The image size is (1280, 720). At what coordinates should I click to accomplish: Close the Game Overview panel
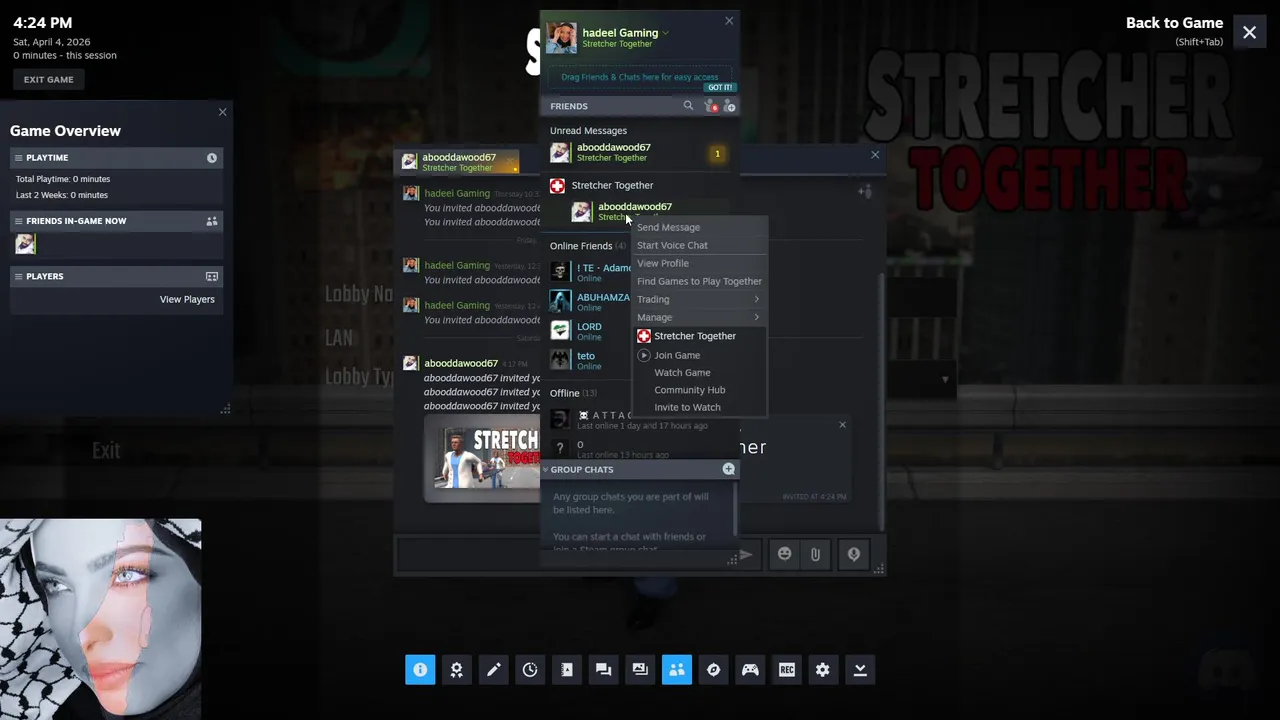223,112
